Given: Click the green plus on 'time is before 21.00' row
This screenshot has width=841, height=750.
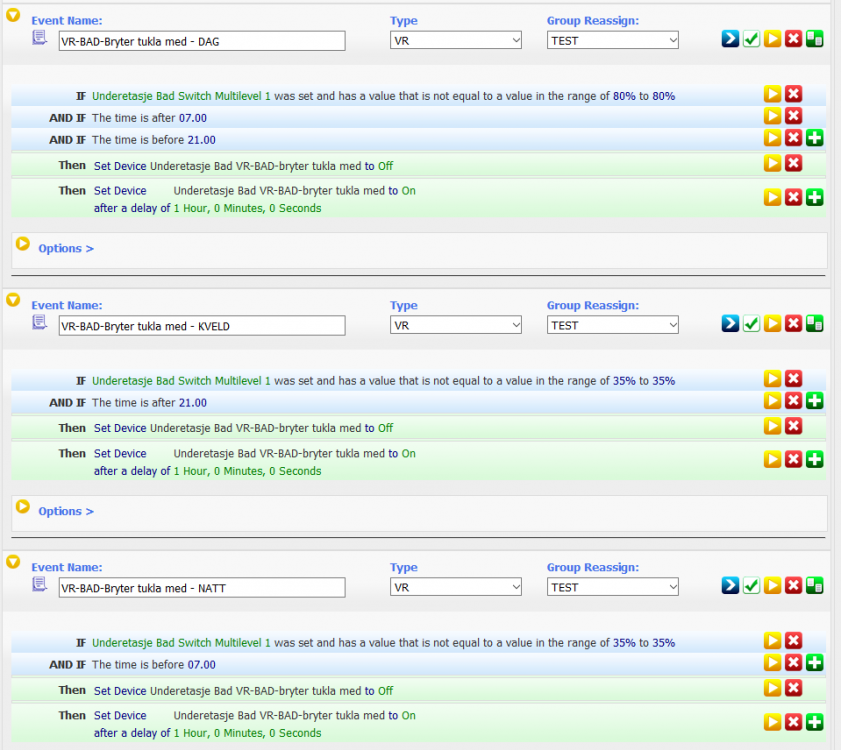Looking at the screenshot, I should click(814, 138).
